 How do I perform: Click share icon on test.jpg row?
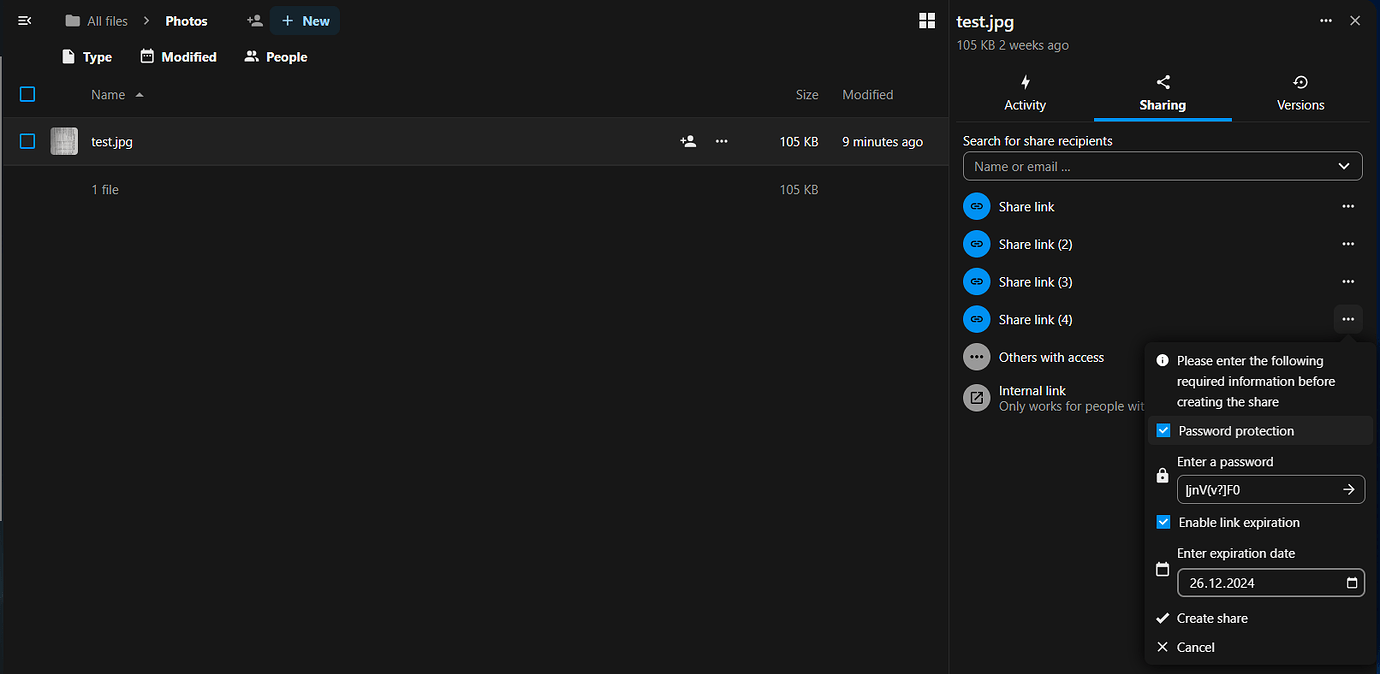[688, 141]
